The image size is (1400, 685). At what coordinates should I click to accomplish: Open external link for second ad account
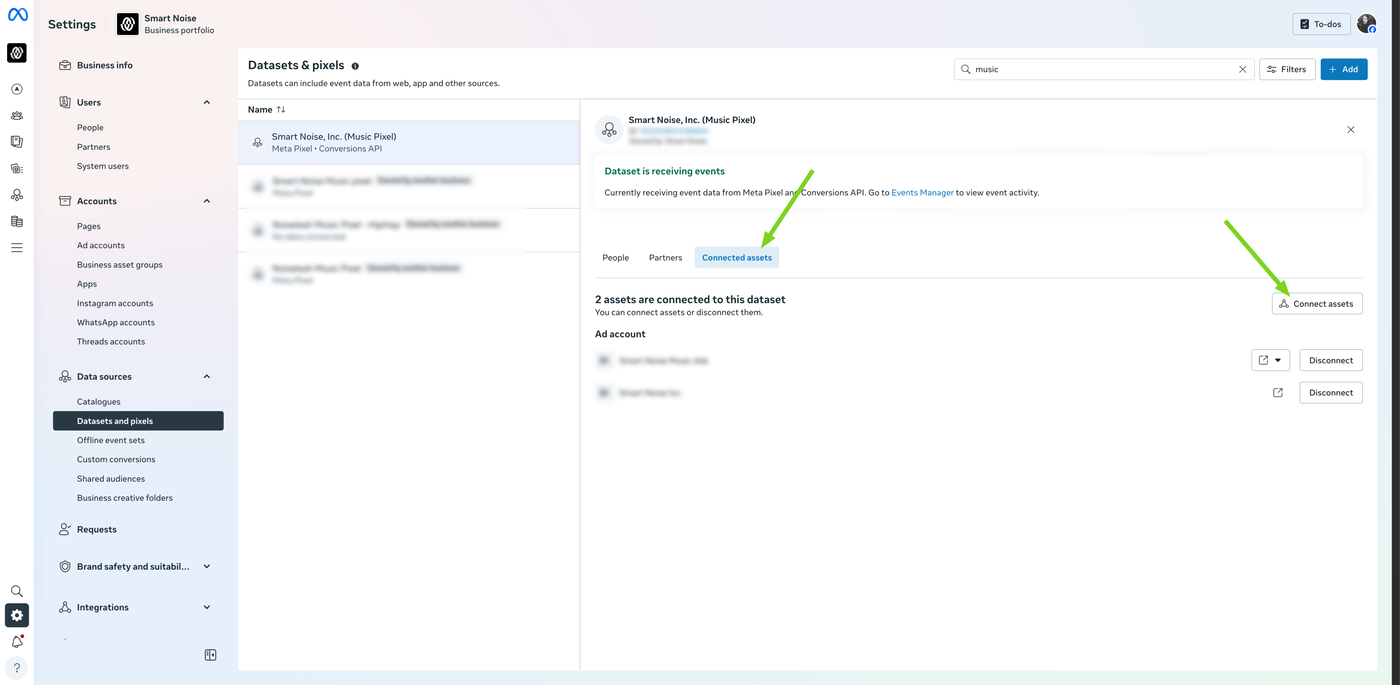1278,393
